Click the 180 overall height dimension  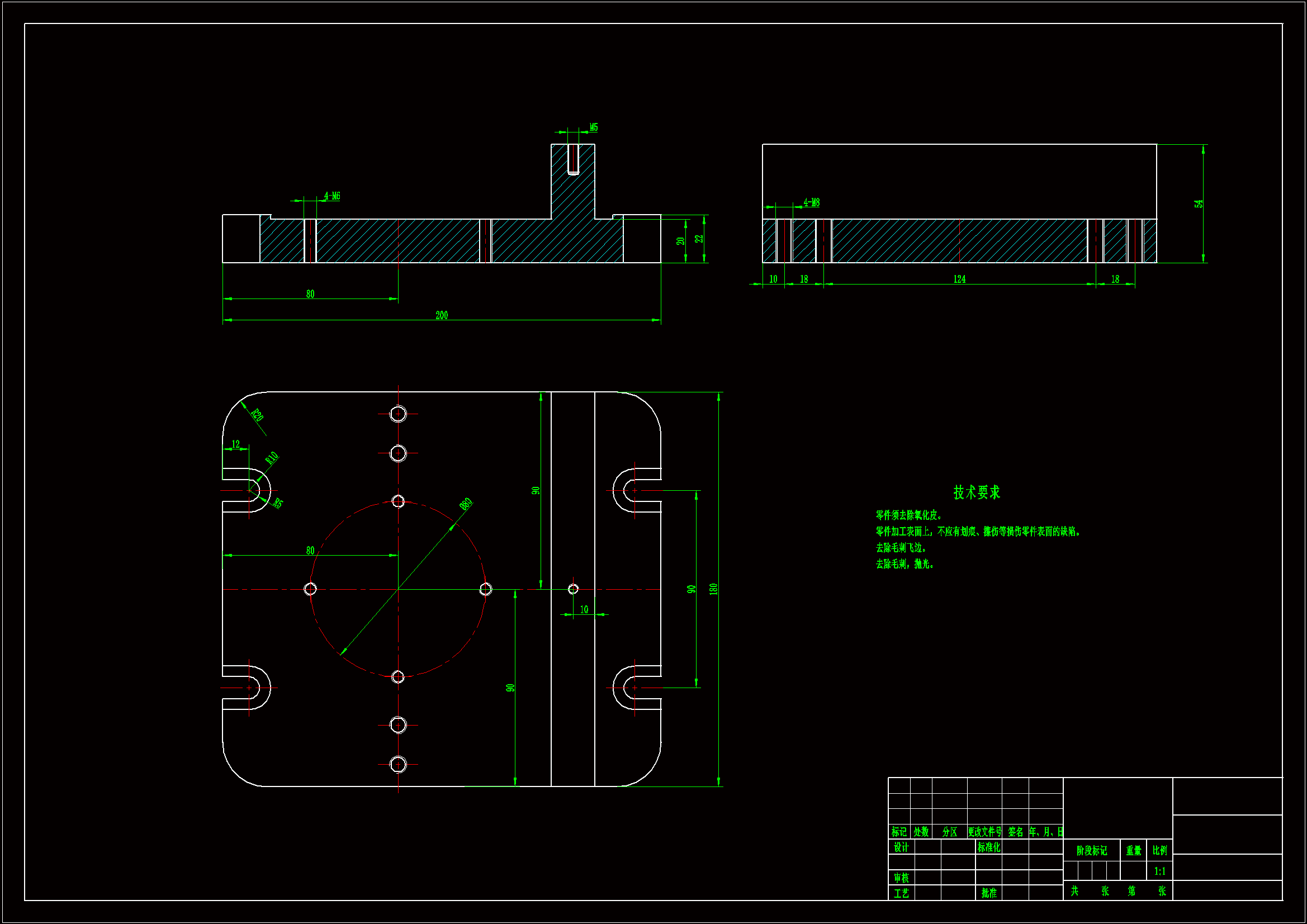pyautogui.click(x=713, y=589)
